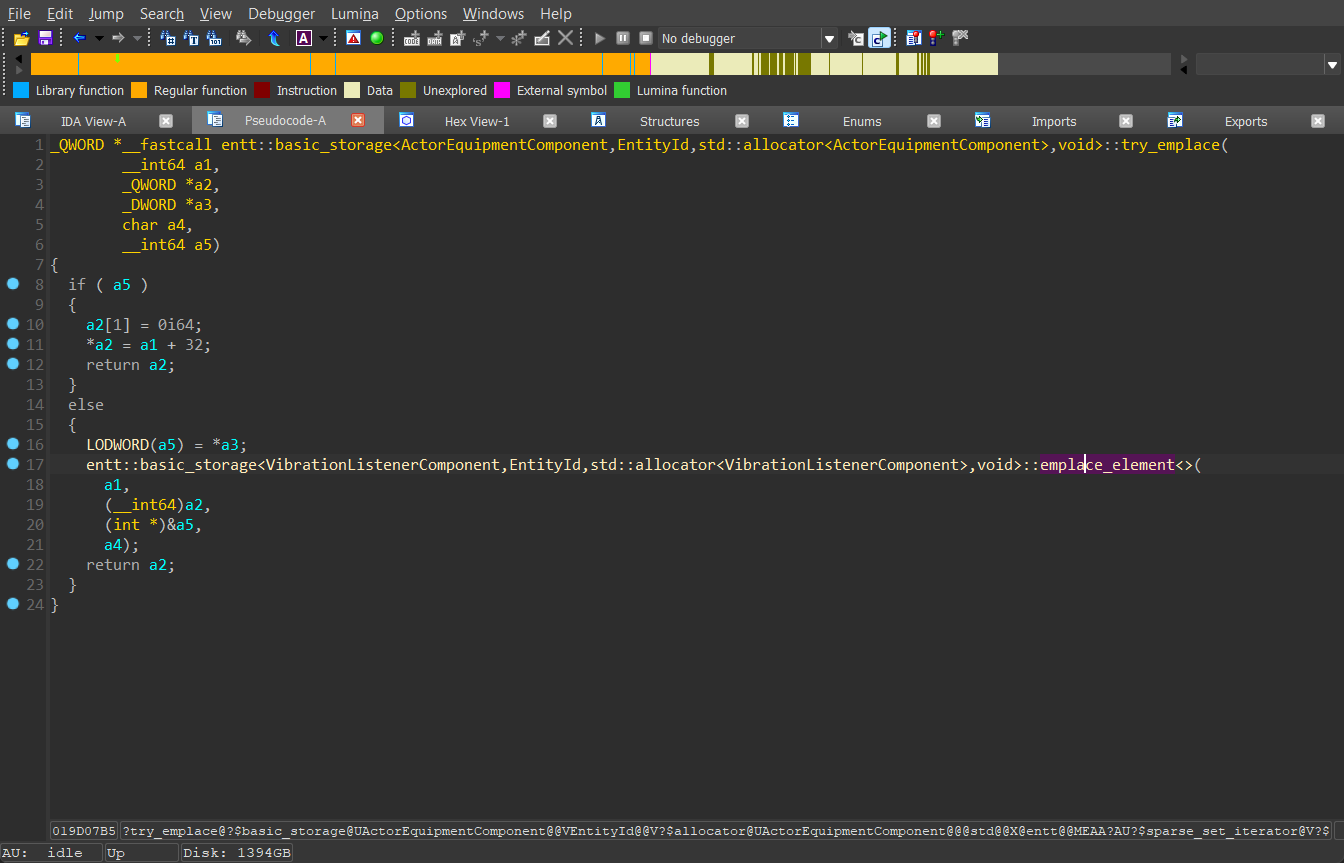Switch to the Imports tab
The height and width of the screenshot is (863, 1344).
click(x=1054, y=121)
